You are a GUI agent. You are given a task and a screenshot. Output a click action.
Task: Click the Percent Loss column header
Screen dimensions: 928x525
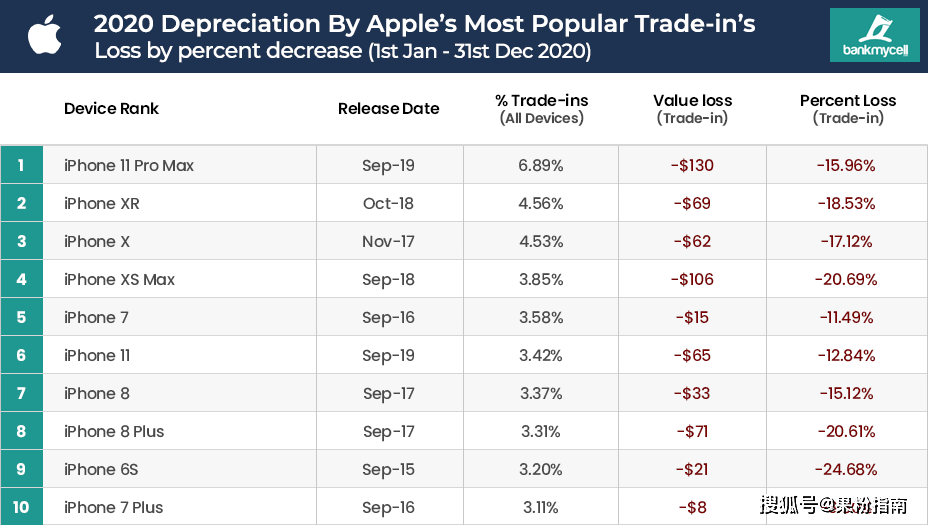click(848, 109)
